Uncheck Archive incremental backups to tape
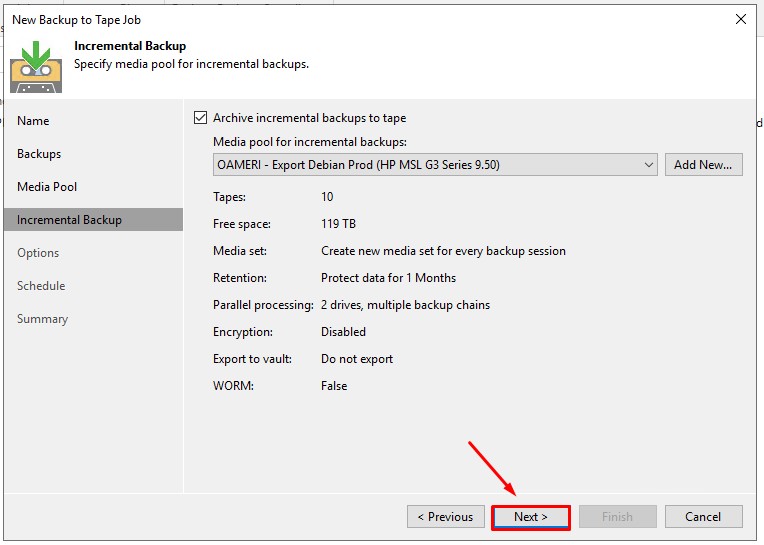 pyautogui.click(x=200, y=118)
